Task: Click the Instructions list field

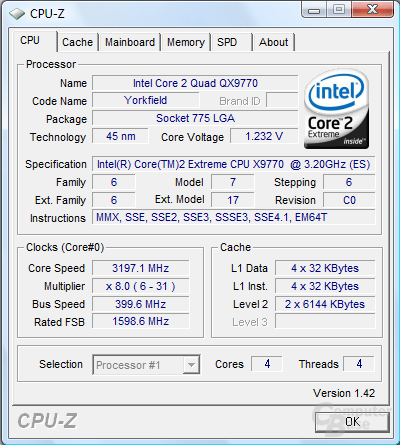Action: 234,217
